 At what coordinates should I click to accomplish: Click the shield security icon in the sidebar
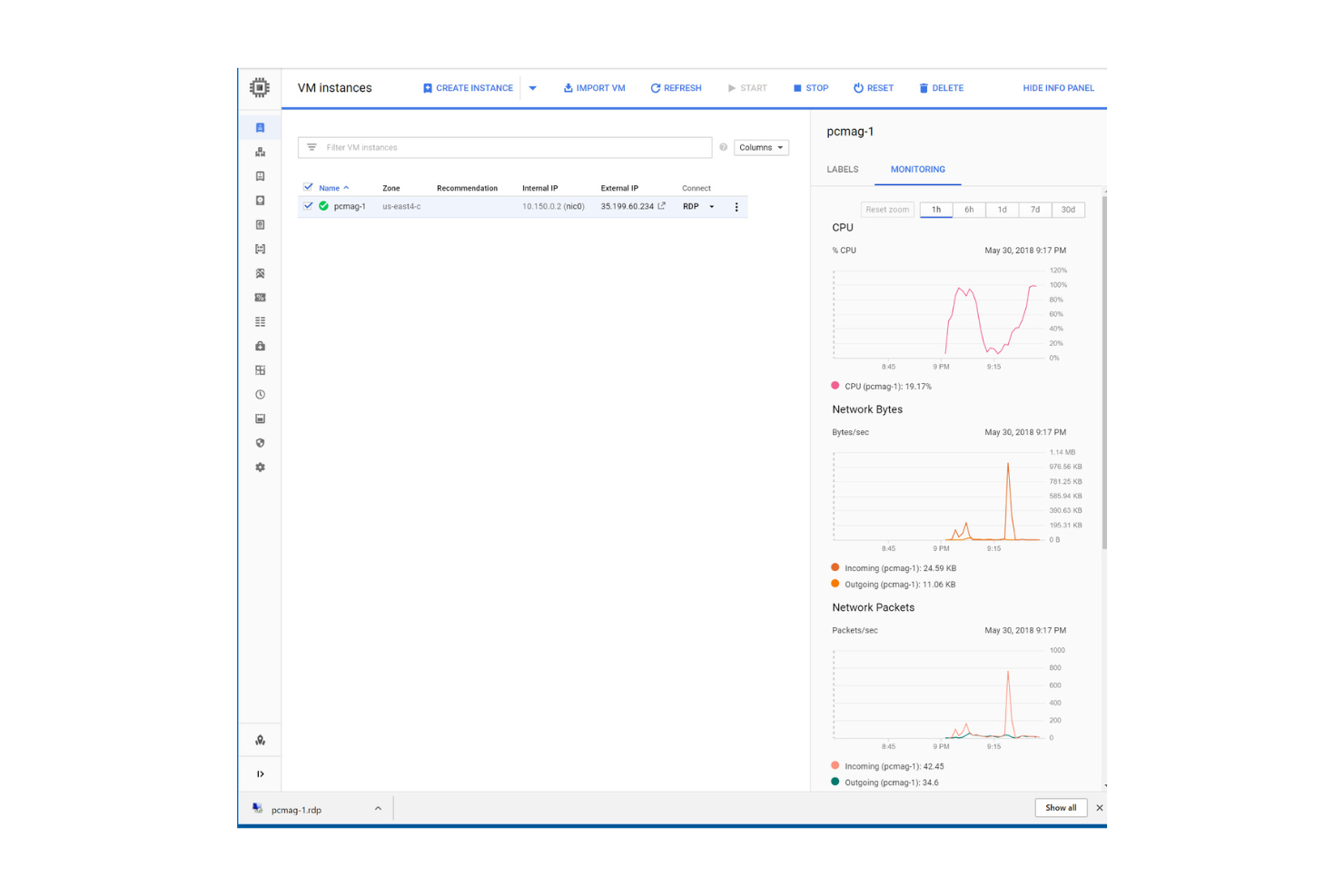pos(261,443)
